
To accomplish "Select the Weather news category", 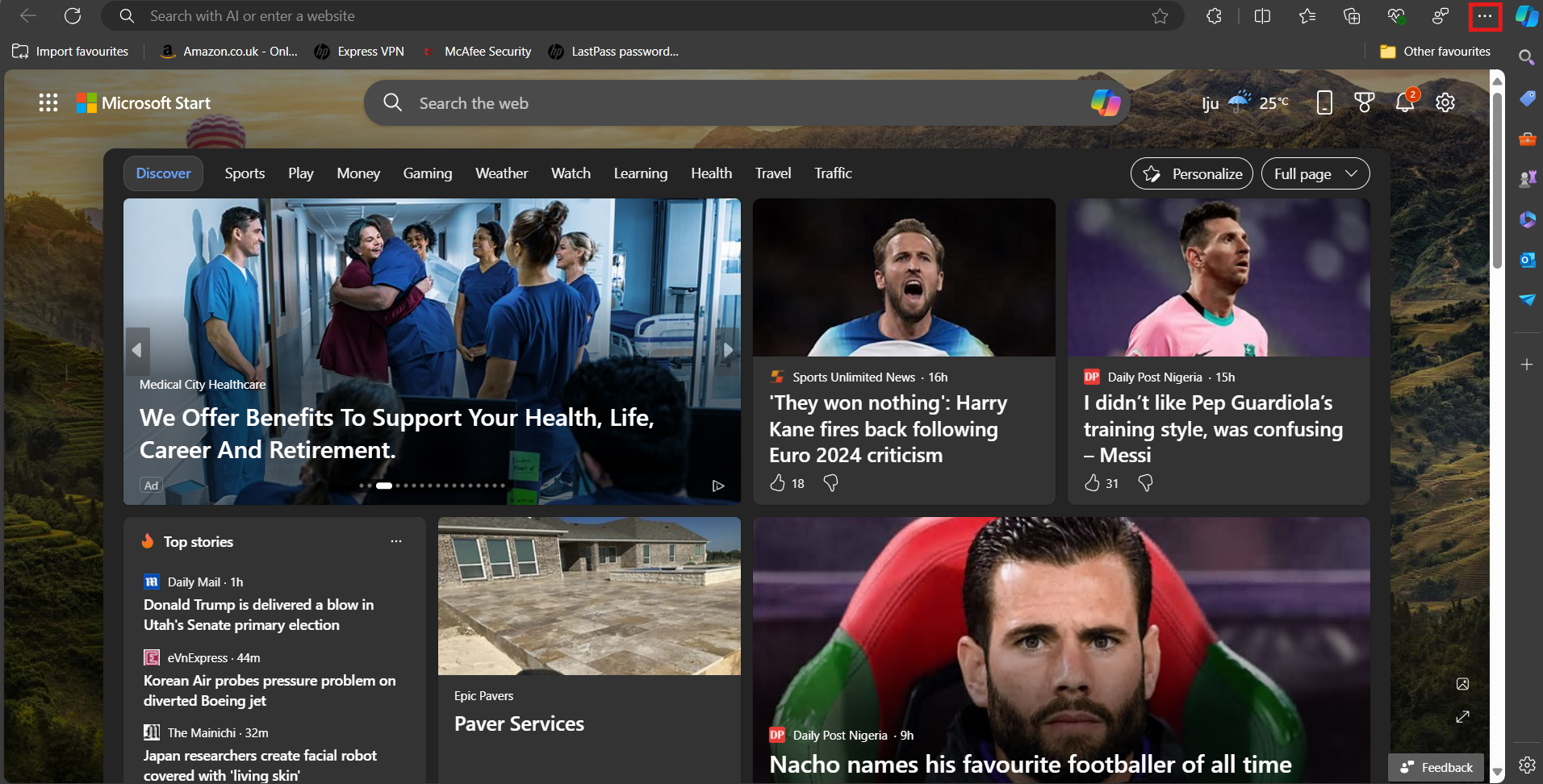I will coord(500,173).
